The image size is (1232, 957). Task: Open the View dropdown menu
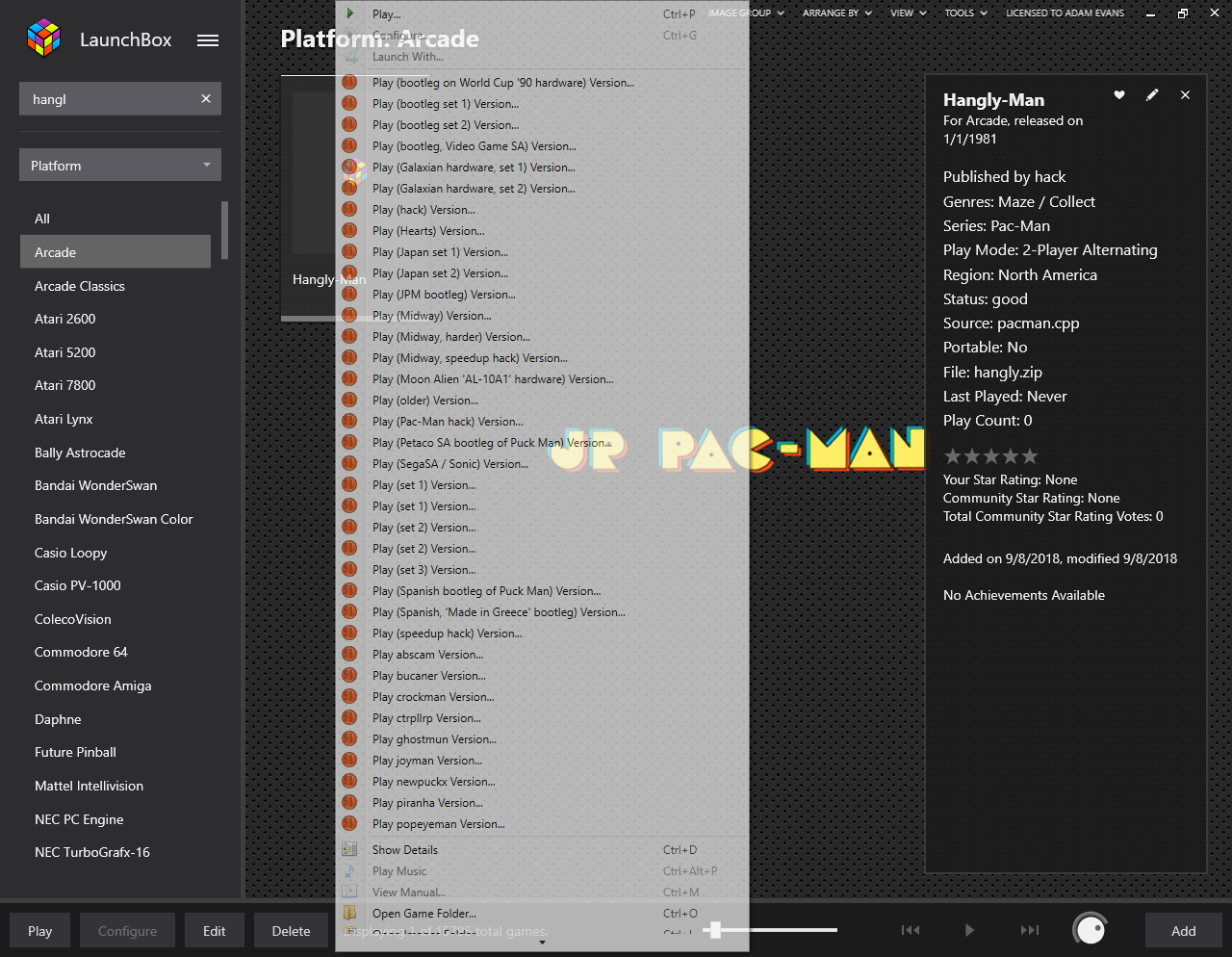909,13
